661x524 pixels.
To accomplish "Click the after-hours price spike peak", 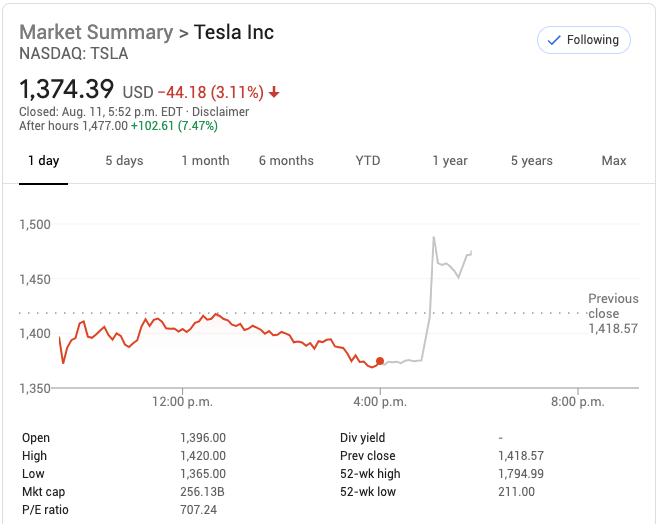I will click(x=434, y=238).
